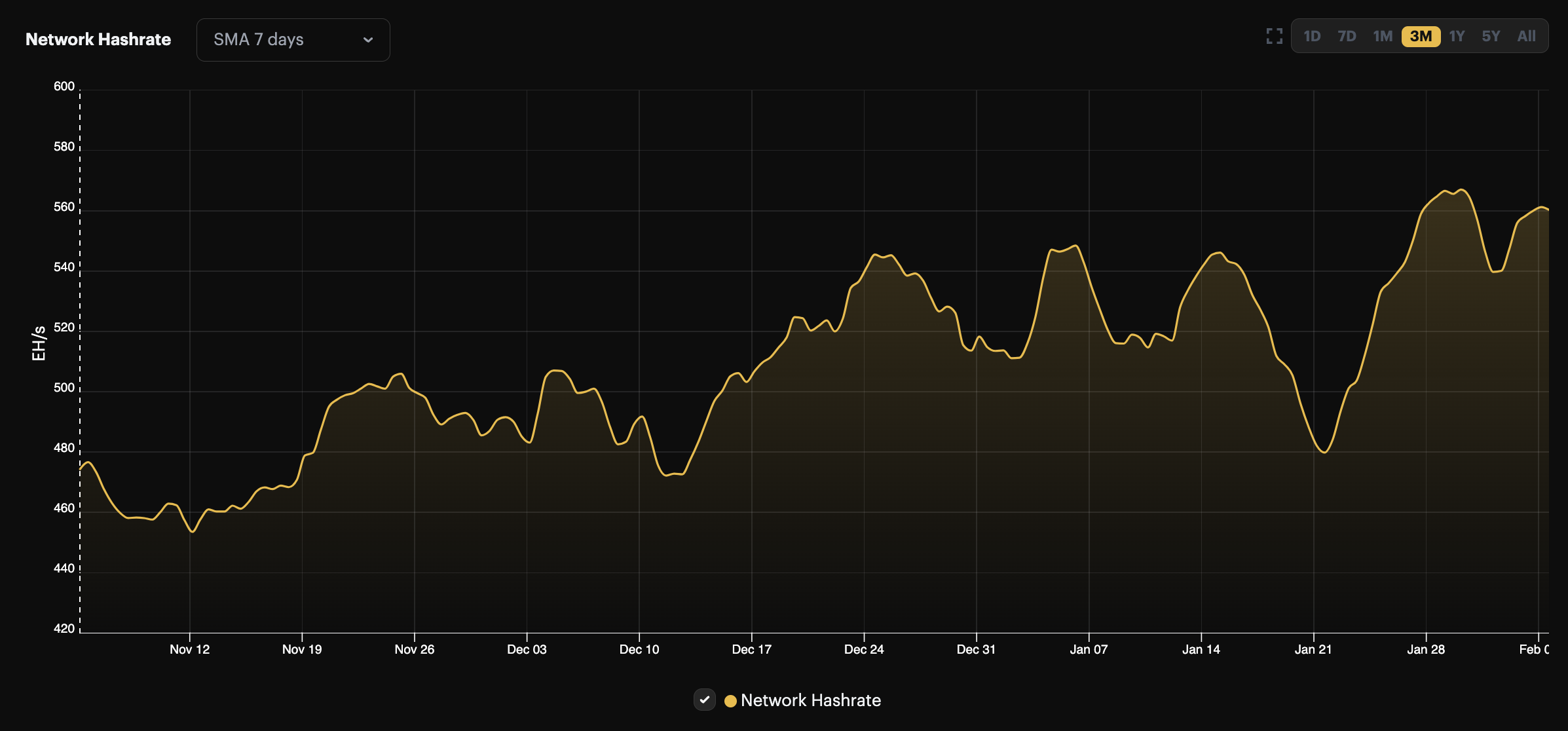This screenshot has width=1568, height=731.
Task: Select the 1D time range
Action: pyautogui.click(x=1312, y=36)
